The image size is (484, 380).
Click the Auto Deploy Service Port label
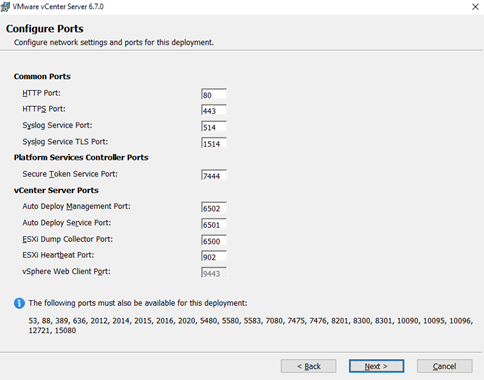coord(67,223)
